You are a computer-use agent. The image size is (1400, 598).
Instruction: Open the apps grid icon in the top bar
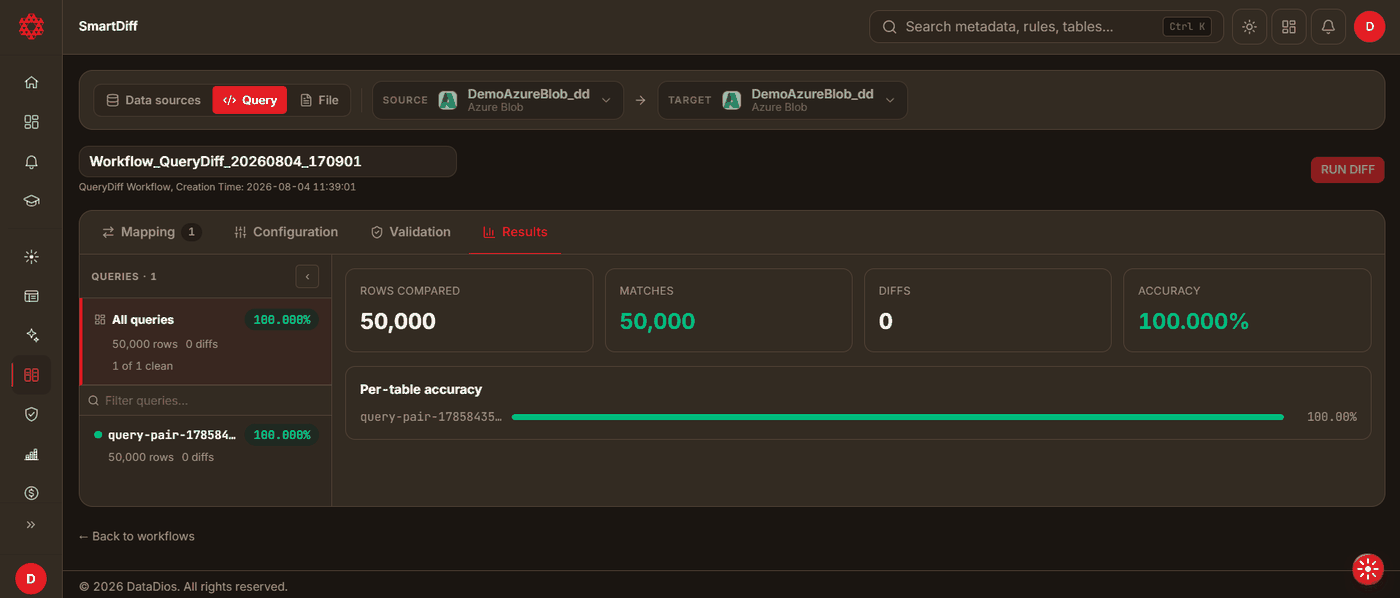click(1289, 27)
